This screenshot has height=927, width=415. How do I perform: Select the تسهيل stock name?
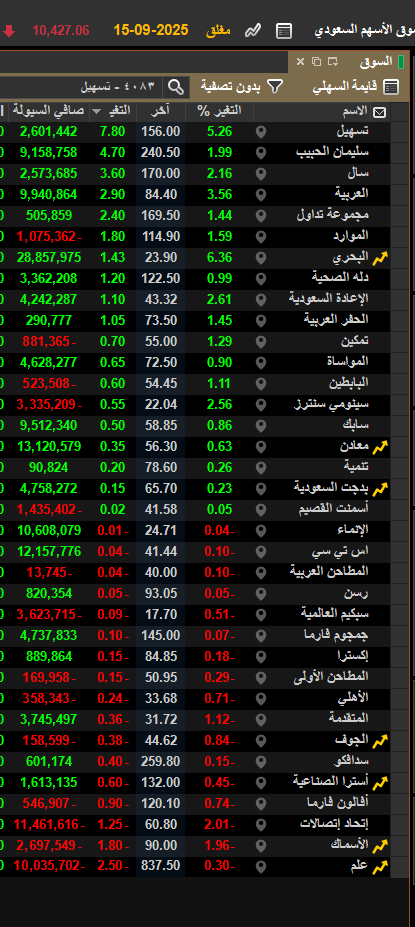353,131
